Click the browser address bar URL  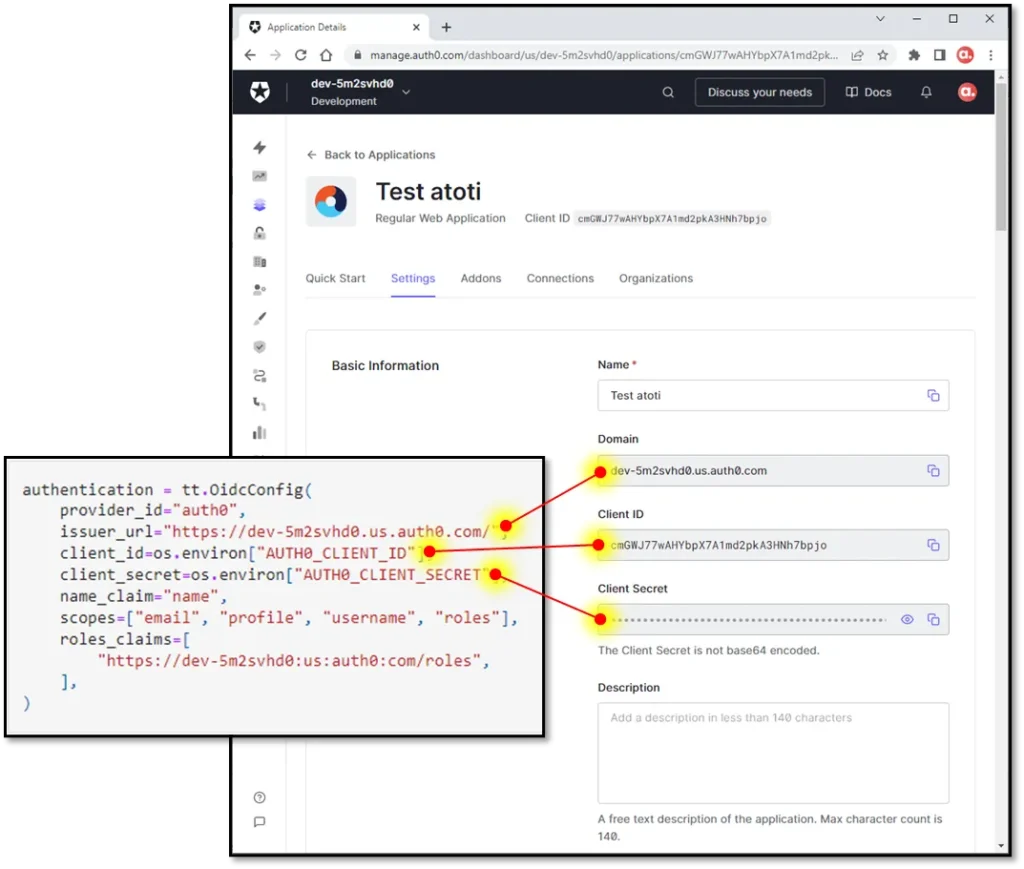click(x=603, y=55)
